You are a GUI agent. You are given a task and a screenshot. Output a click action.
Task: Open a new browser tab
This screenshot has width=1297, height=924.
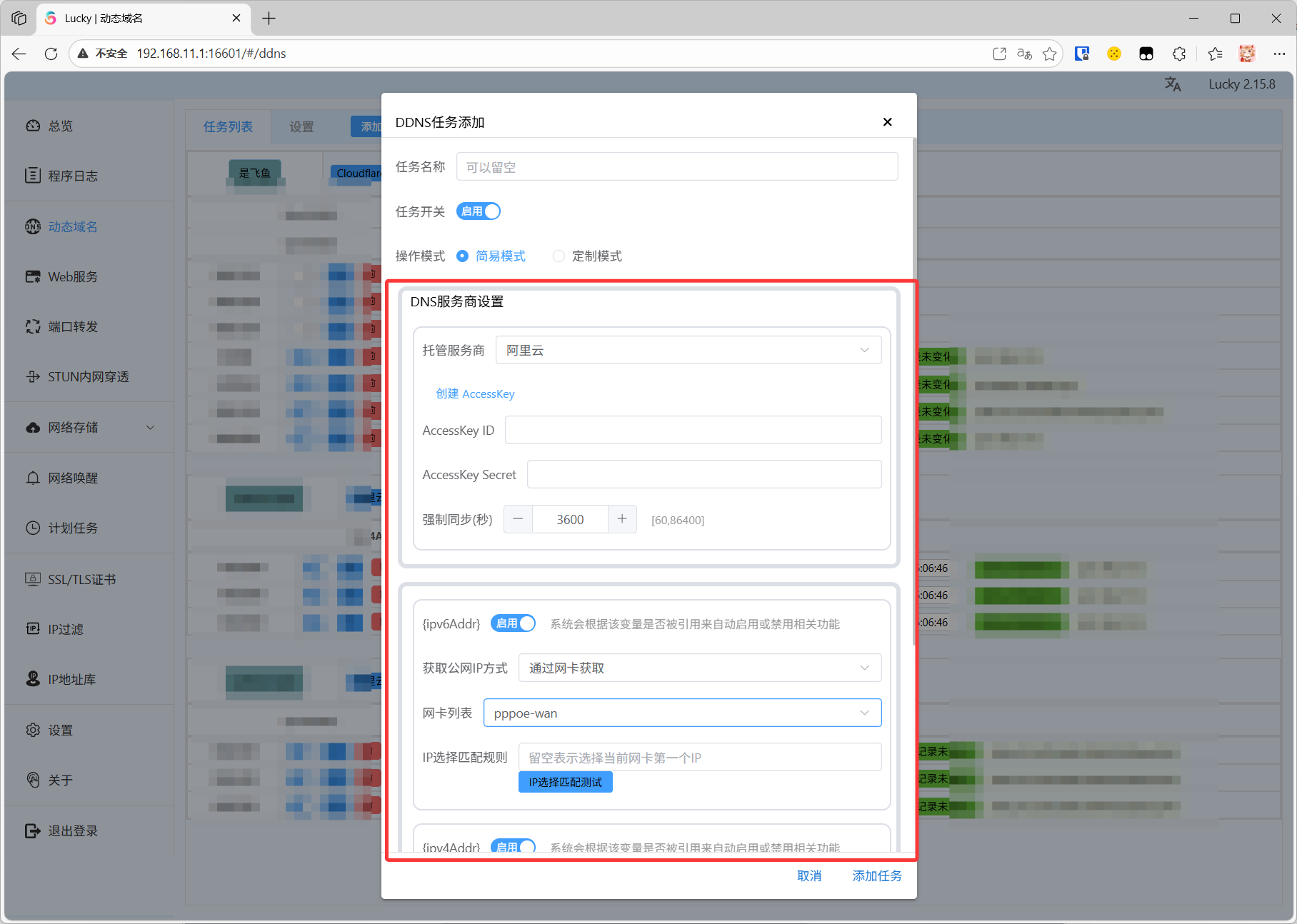(x=269, y=19)
